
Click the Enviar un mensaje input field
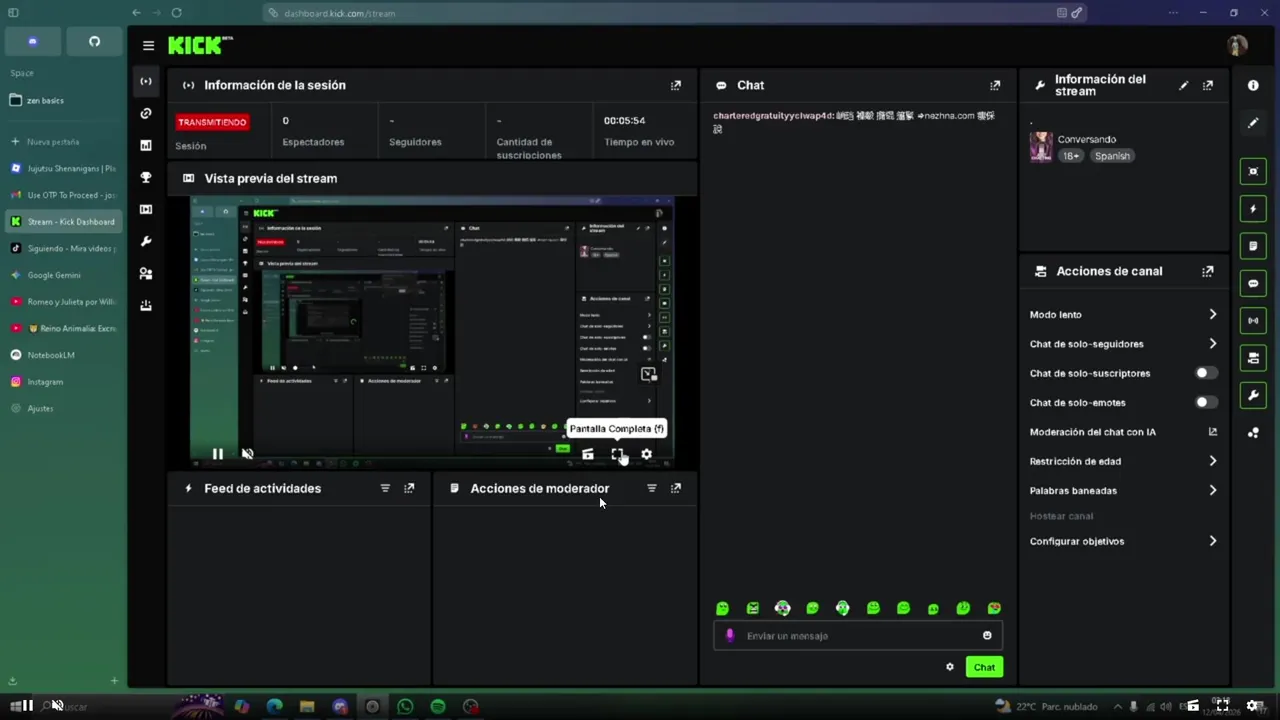tap(858, 635)
